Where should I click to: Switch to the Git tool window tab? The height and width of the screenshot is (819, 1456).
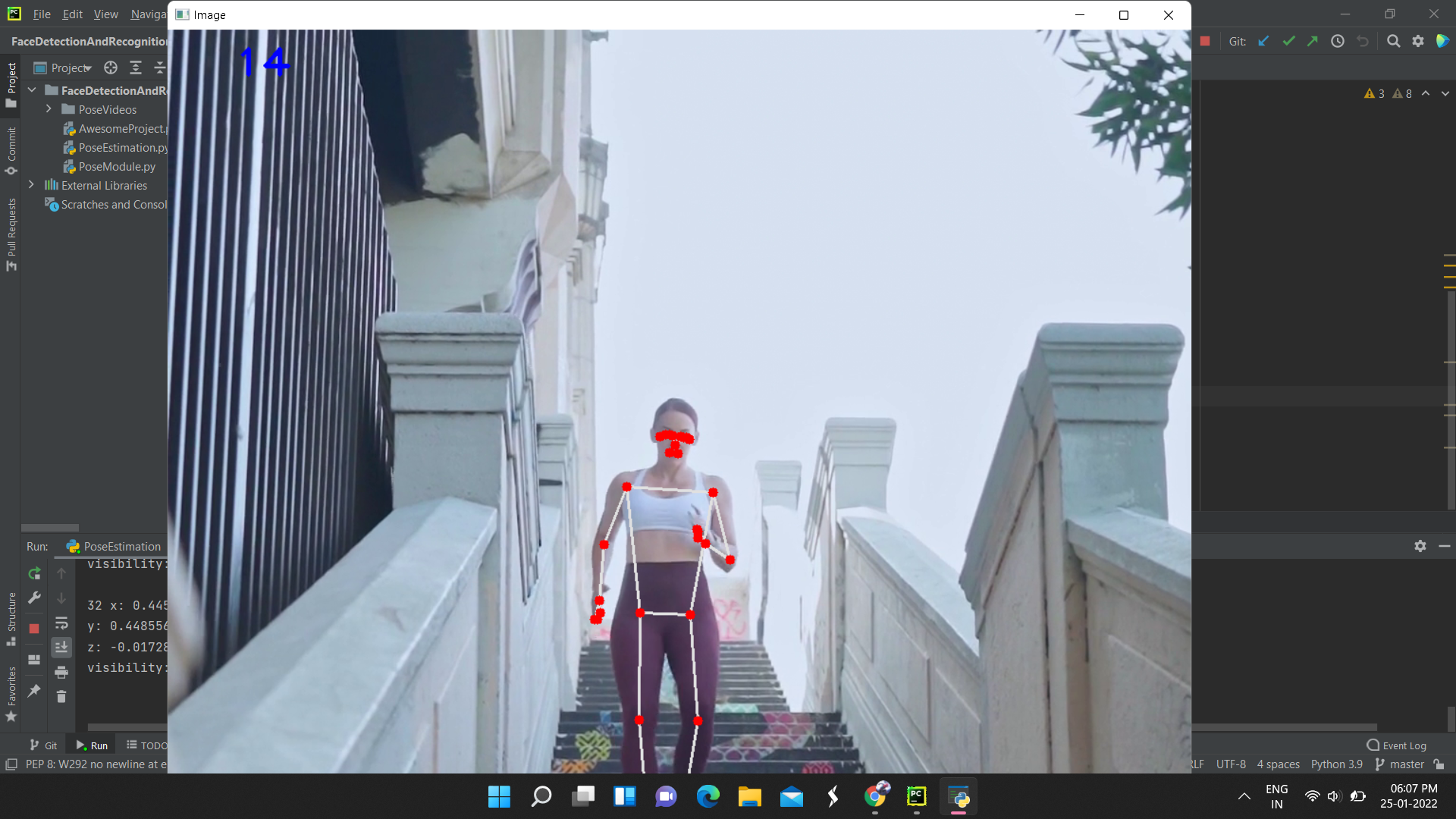pyautogui.click(x=43, y=745)
